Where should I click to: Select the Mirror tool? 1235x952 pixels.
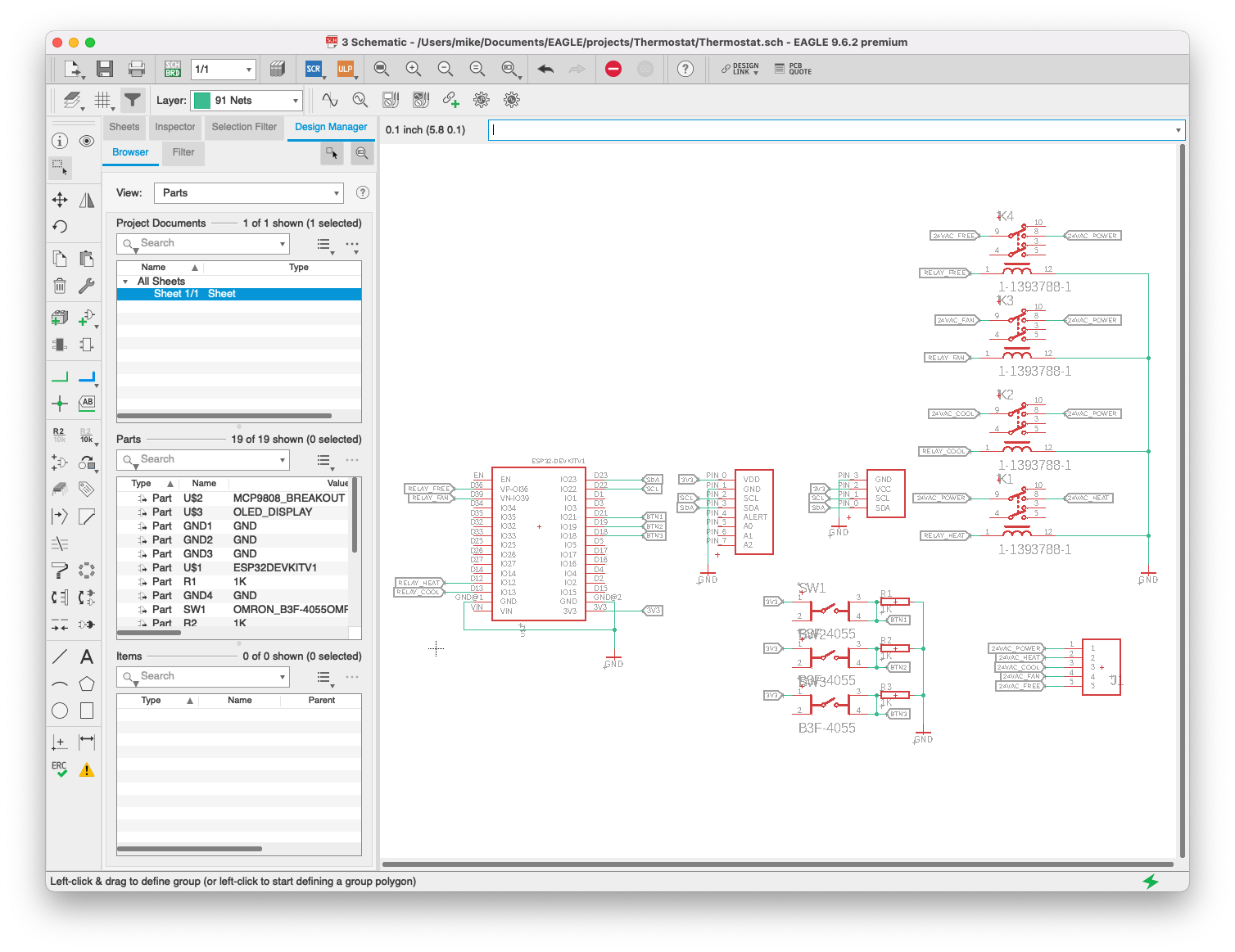pos(87,200)
